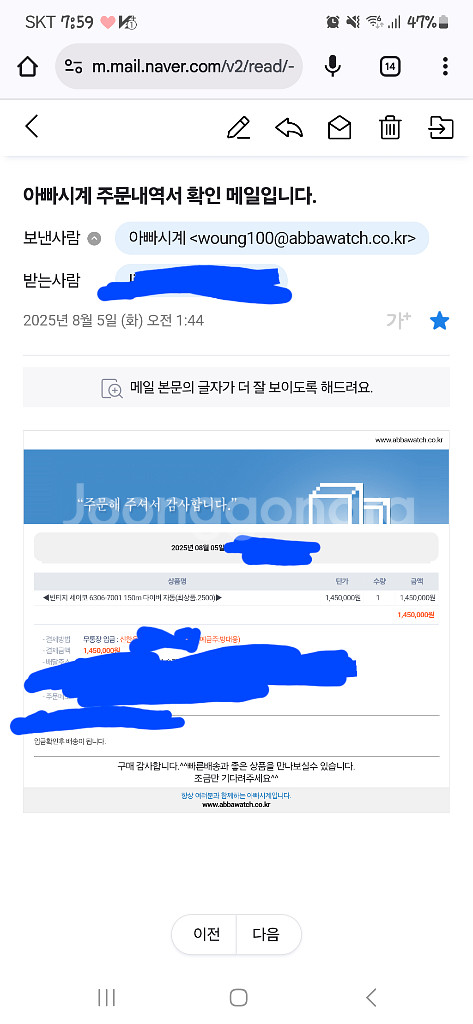Open the browser home page icon
Screen dimensions: 473x1024
27,66
